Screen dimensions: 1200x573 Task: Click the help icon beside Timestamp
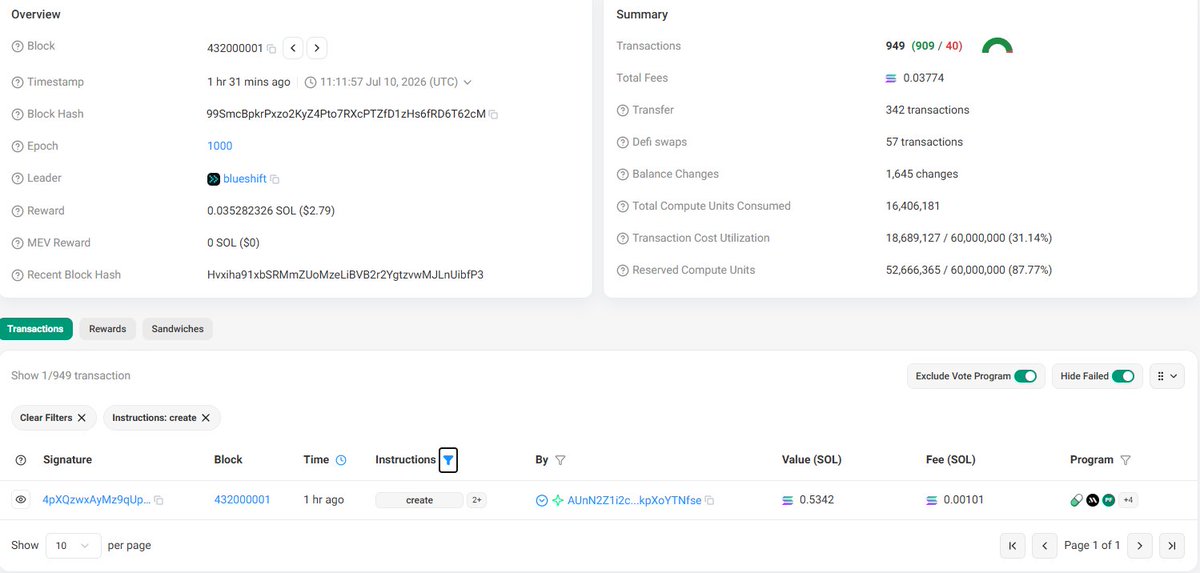[x=17, y=82]
